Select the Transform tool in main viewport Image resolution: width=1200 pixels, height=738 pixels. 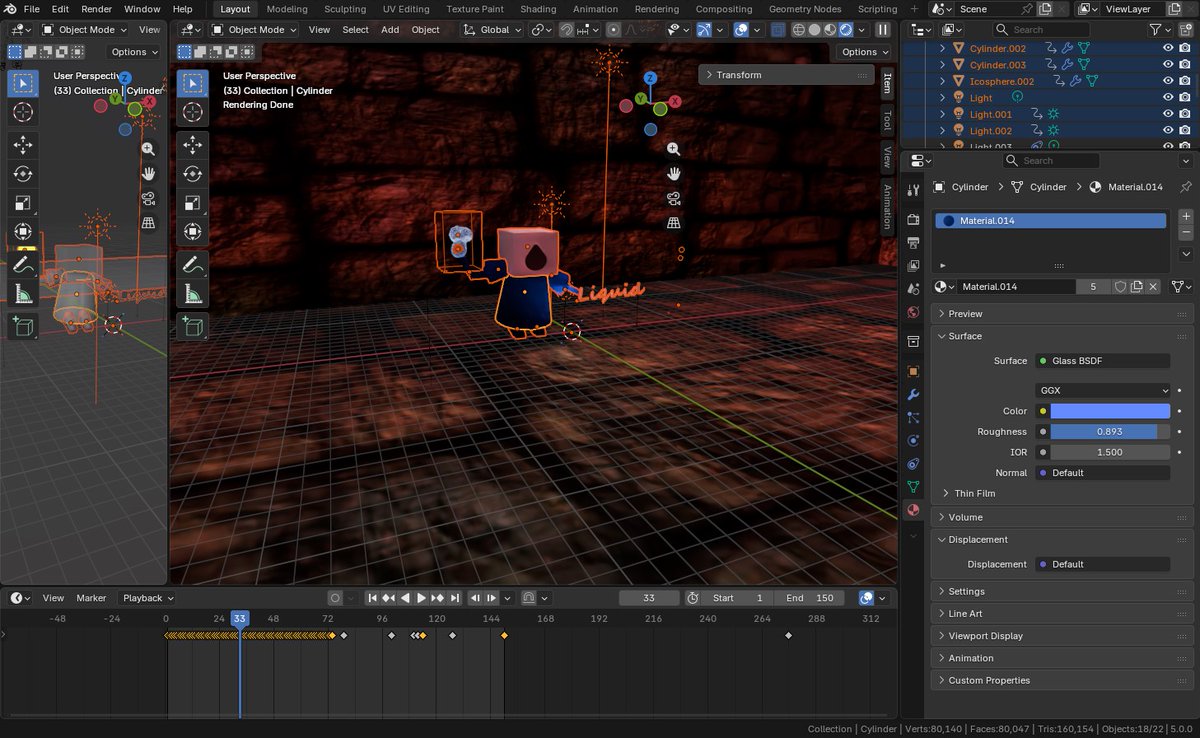click(193, 232)
